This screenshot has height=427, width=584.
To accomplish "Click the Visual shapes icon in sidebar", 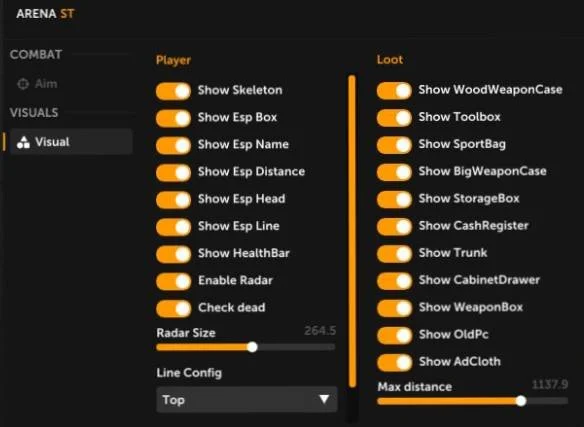I will 23,142.
